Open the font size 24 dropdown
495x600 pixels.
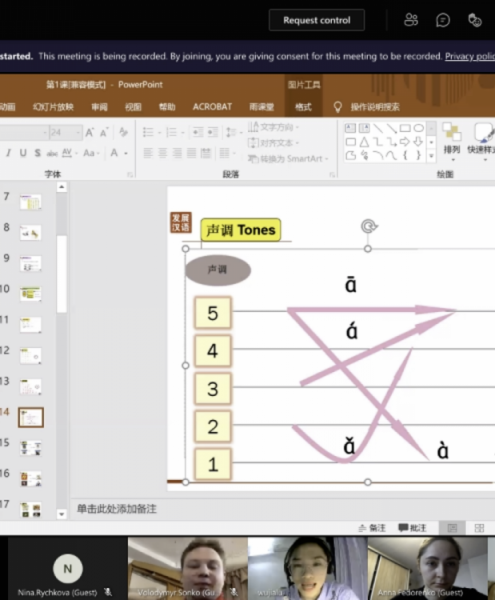click(x=78, y=132)
